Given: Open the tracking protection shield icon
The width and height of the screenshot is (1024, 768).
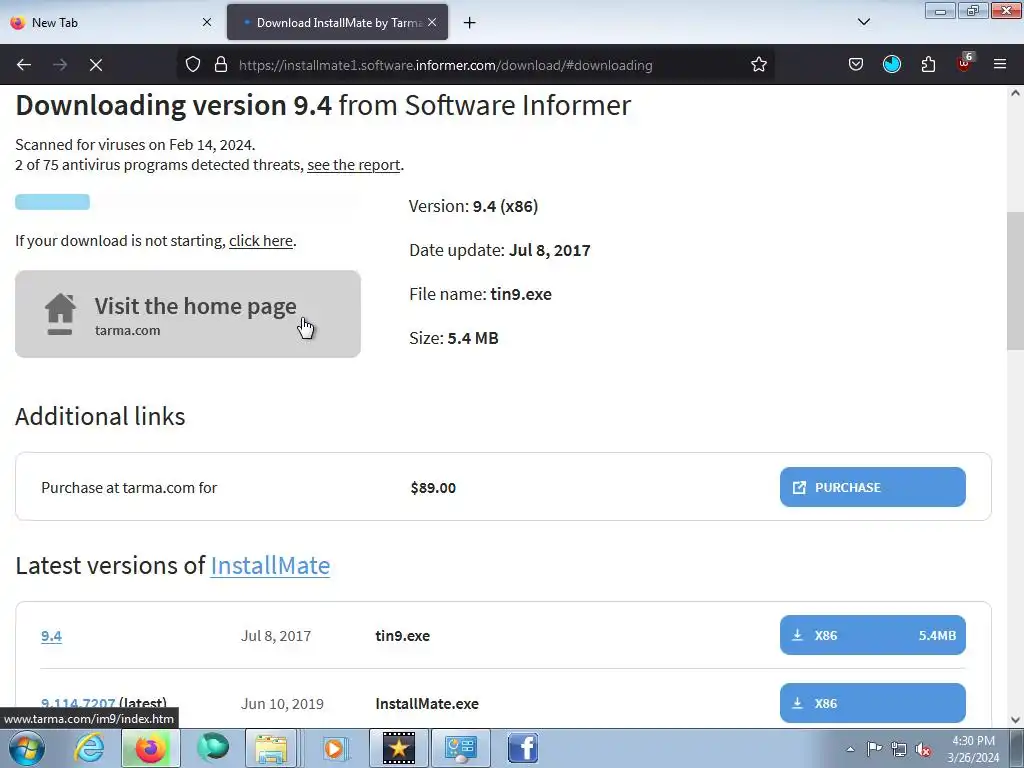Looking at the screenshot, I should [x=193, y=65].
